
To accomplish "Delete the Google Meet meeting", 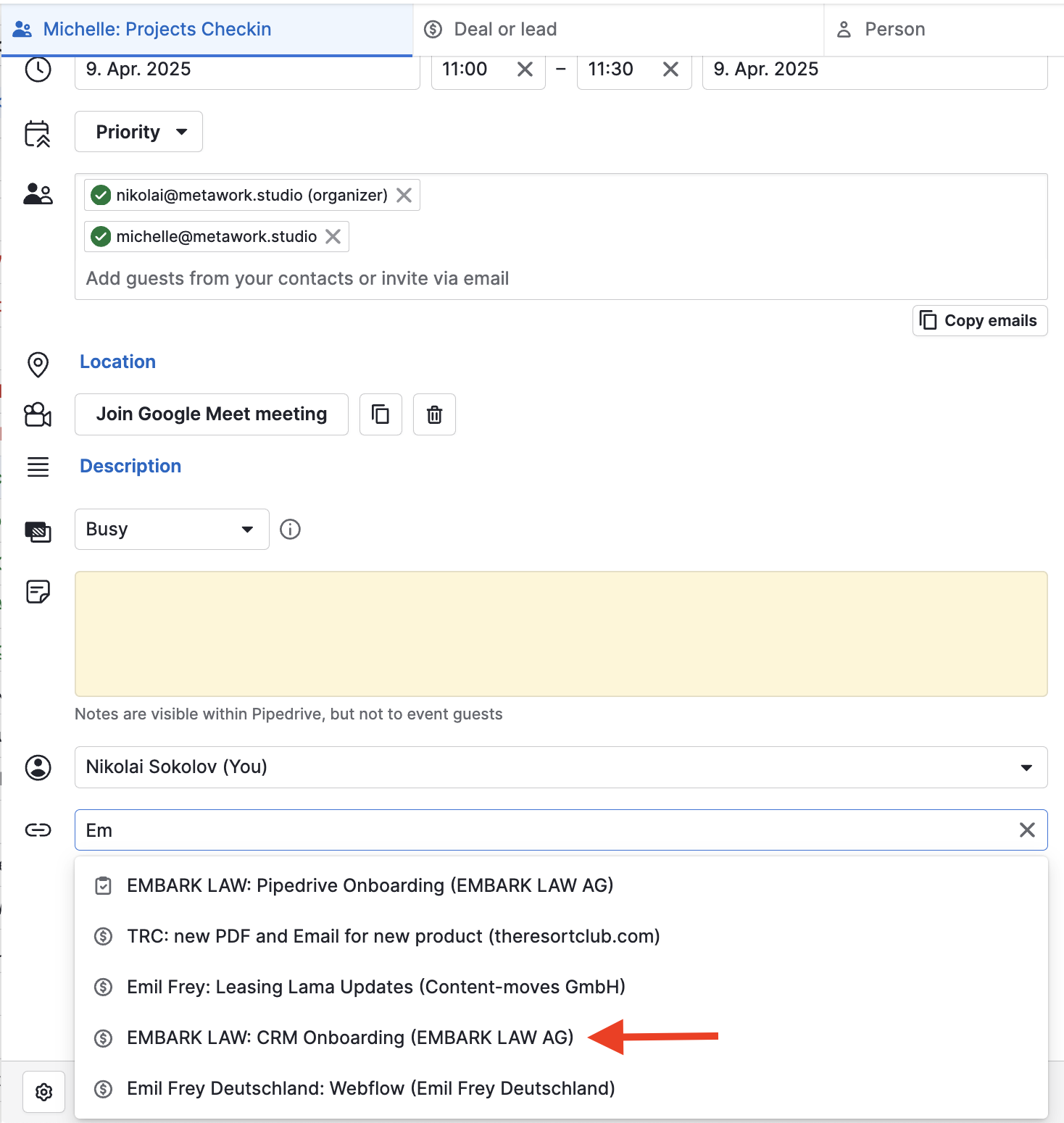I will coord(434,414).
